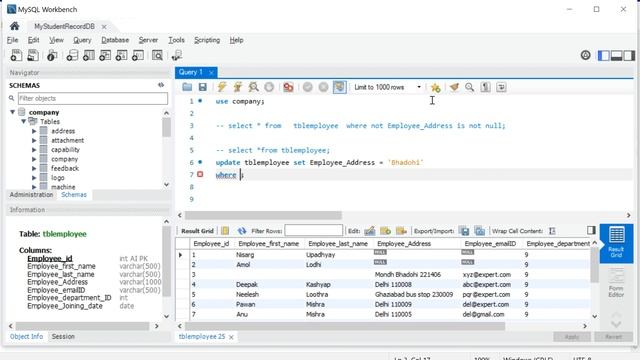
Task: Select the Object Info tab
Action: 26,336
